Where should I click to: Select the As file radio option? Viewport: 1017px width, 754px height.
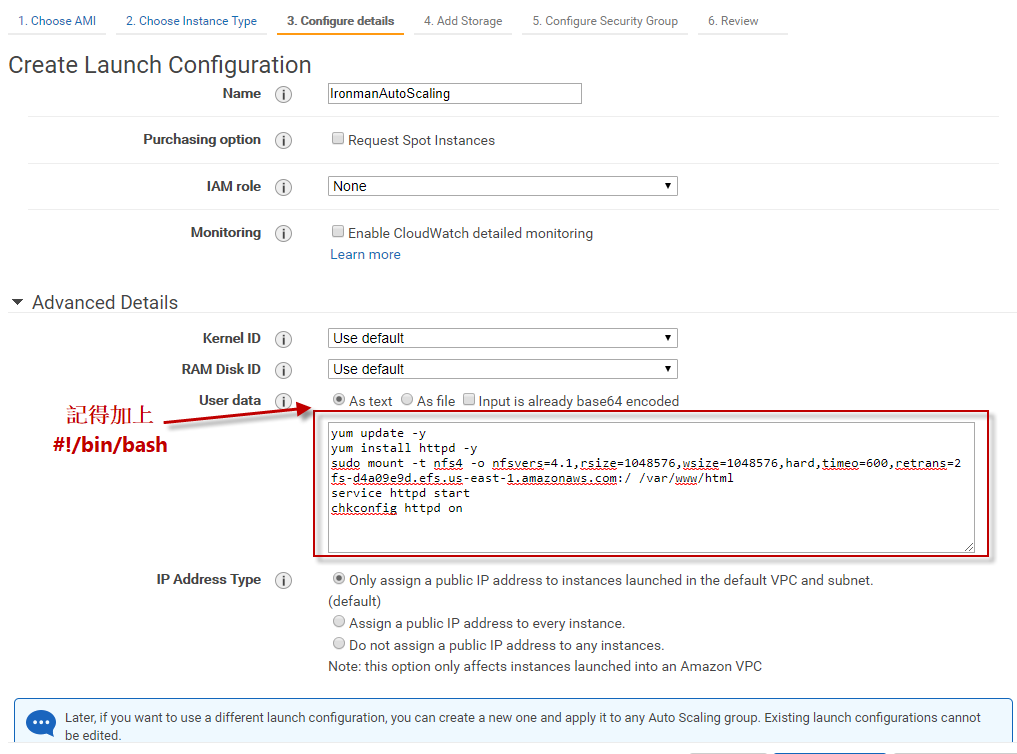[x=407, y=400]
